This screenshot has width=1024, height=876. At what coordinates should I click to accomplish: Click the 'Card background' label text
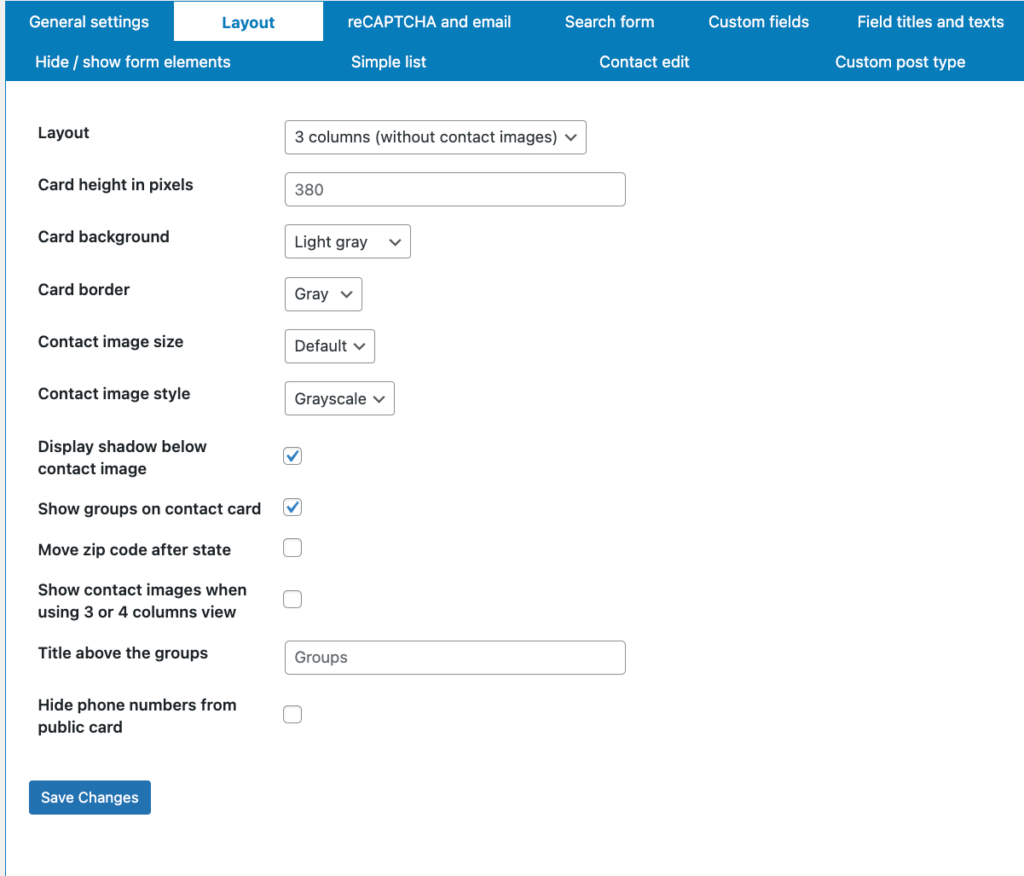coord(103,236)
